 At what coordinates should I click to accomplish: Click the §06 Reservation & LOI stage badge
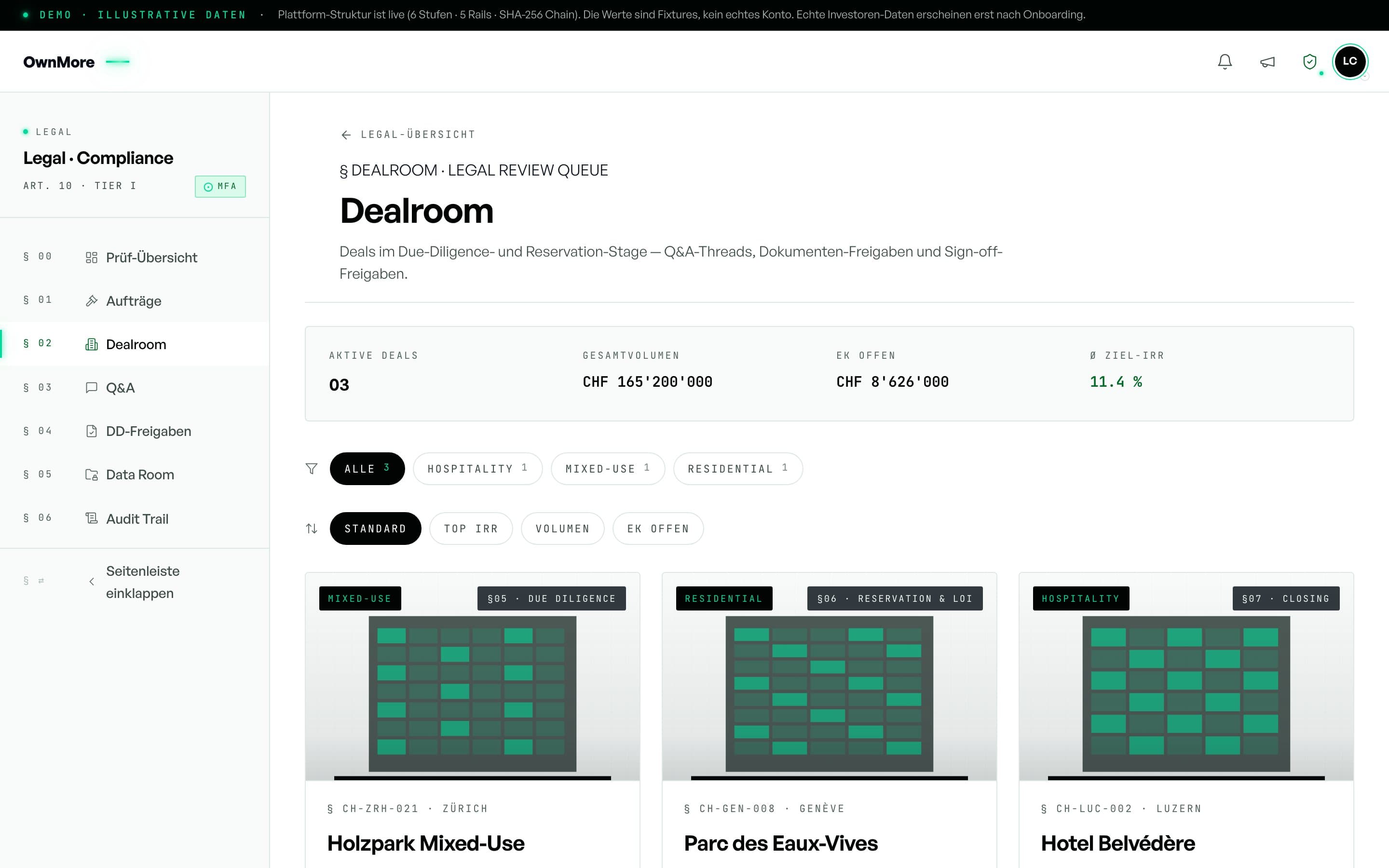895,598
